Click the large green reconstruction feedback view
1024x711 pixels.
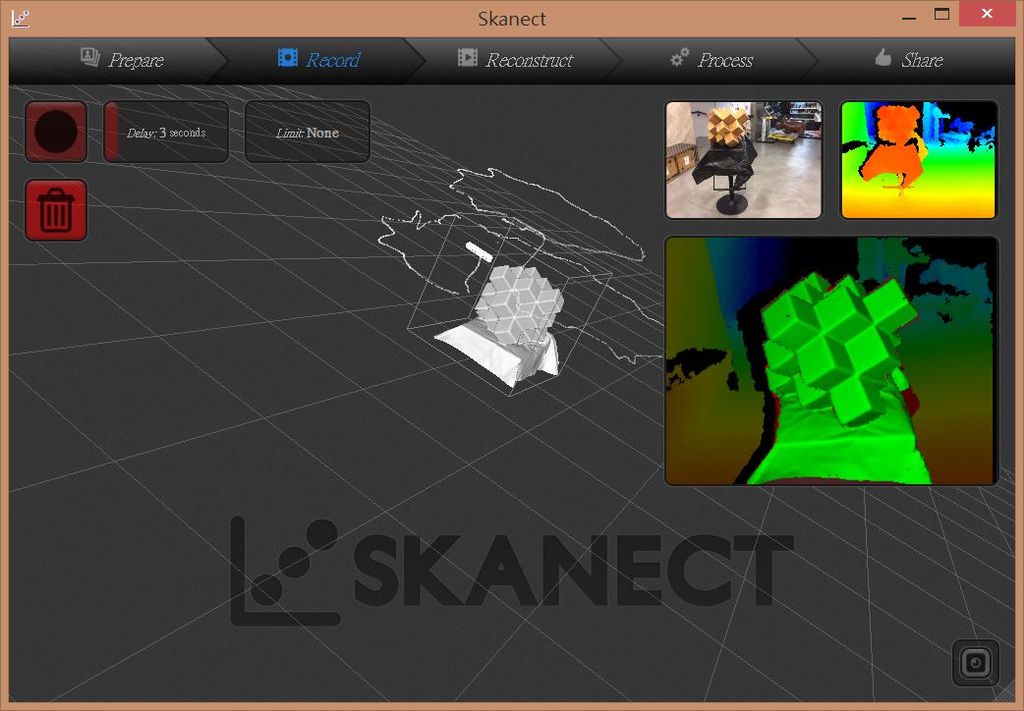831,361
